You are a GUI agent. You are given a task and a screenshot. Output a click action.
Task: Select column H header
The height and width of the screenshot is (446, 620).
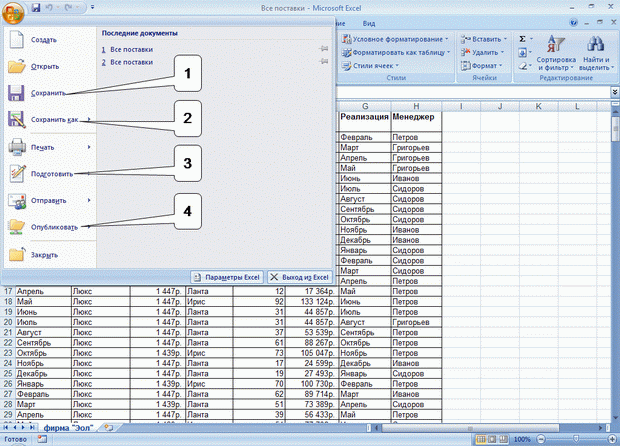416,106
